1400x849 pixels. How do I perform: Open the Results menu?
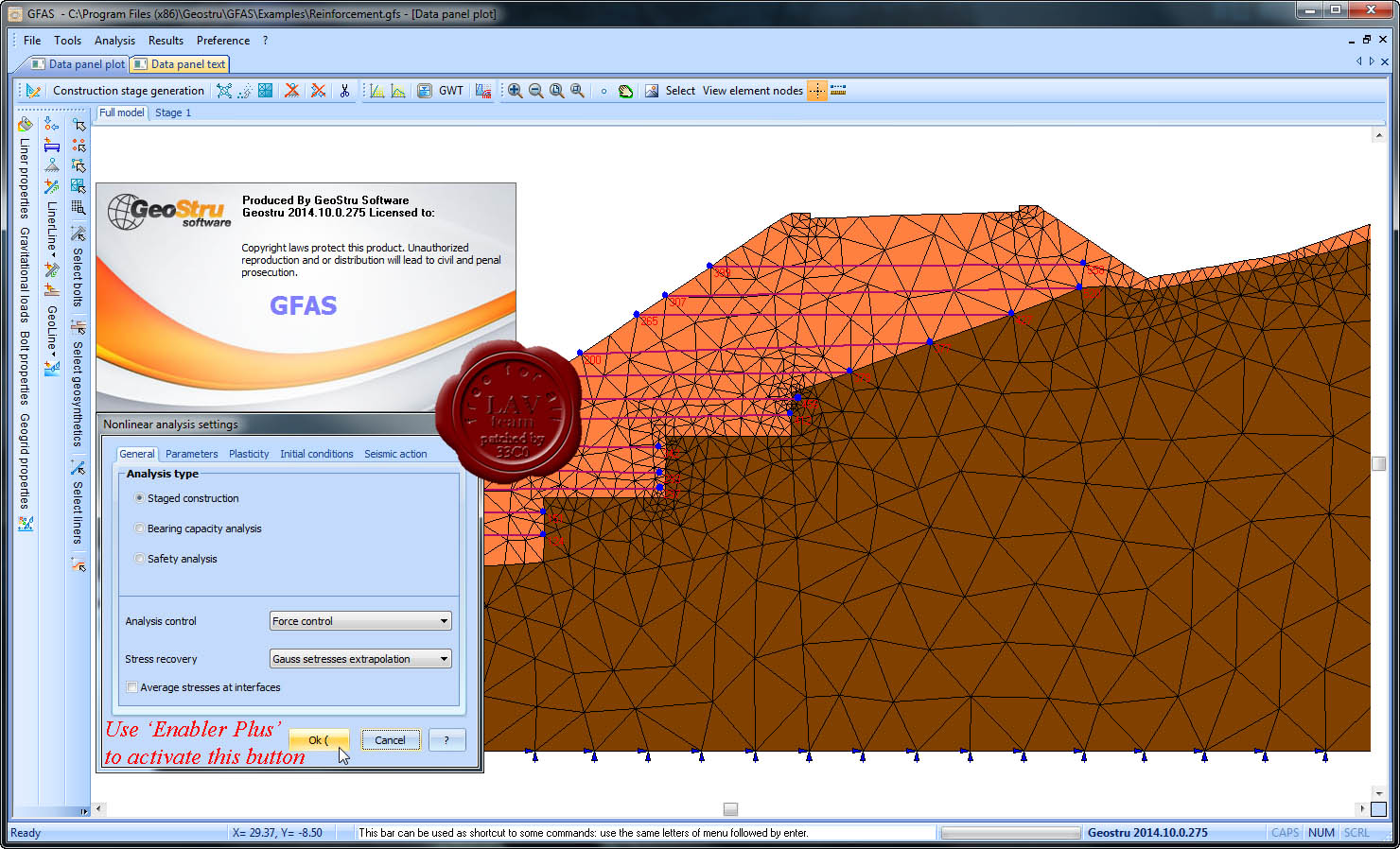pos(166,41)
